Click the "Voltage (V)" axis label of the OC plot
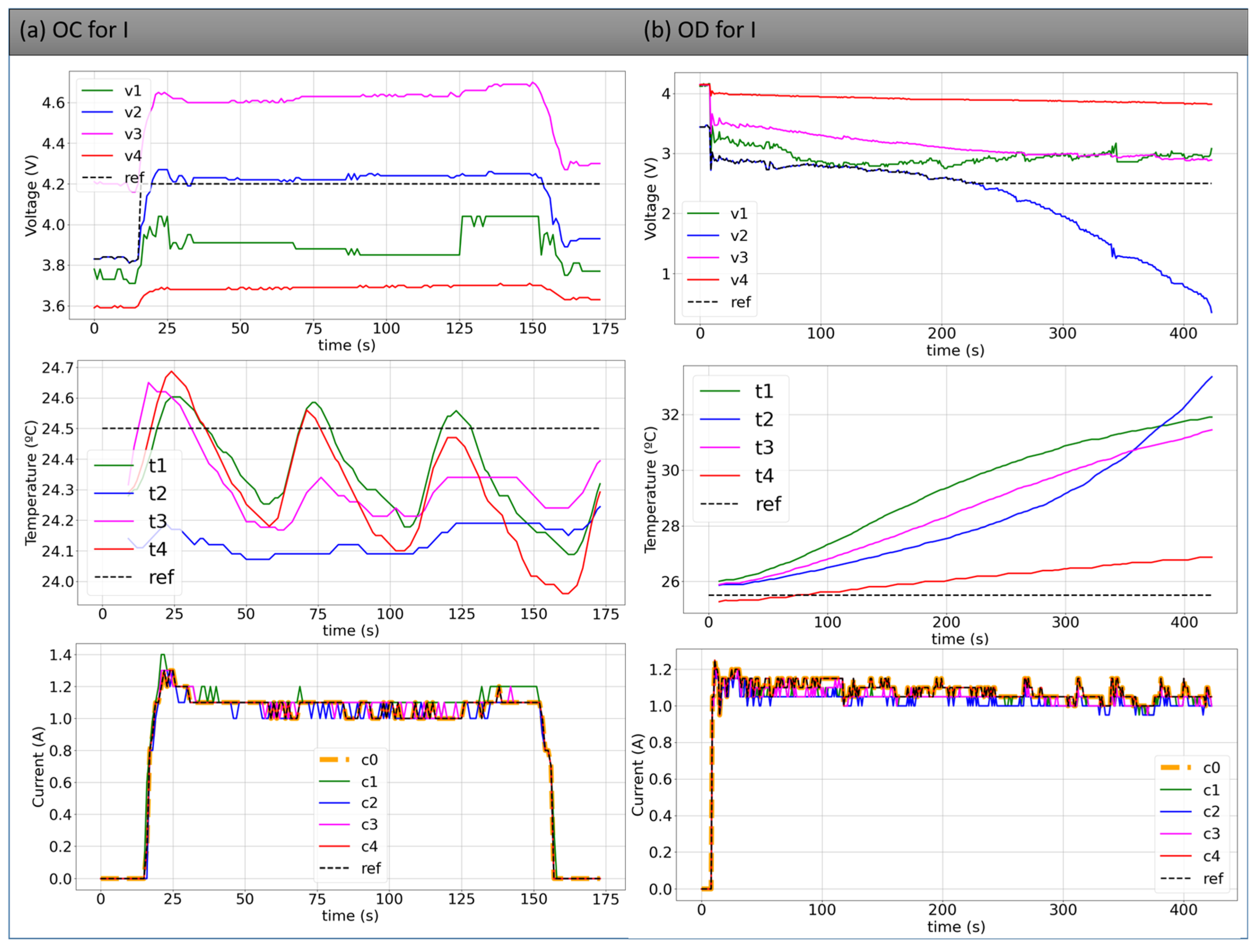The image size is (1260, 952). point(31,195)
